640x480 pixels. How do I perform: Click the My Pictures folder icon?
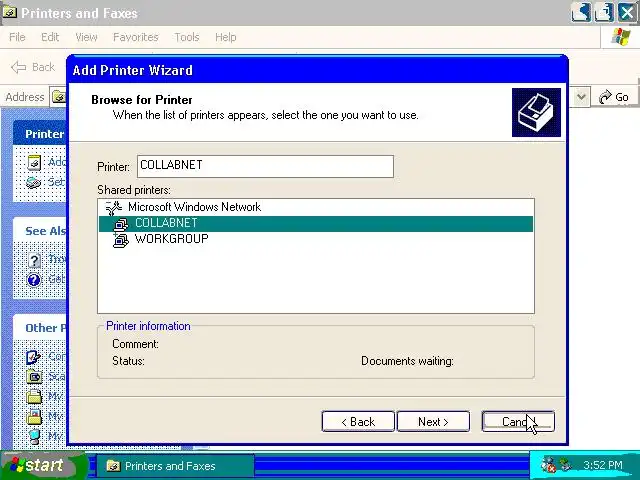tap(34, 416)
